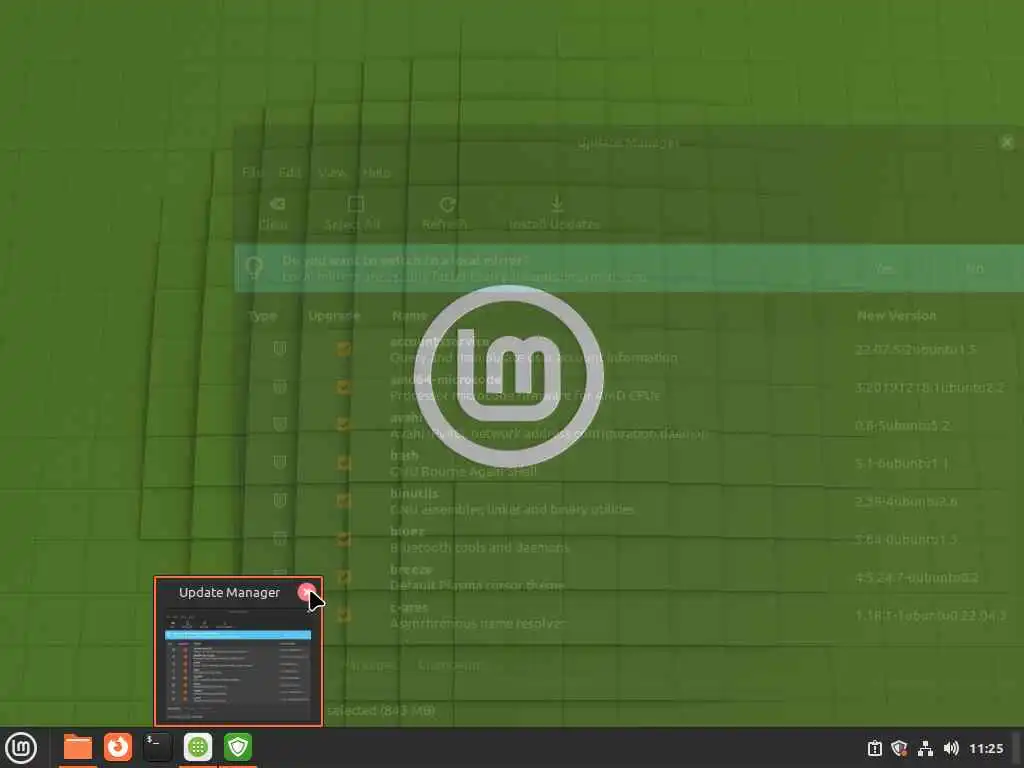Viewport: 1024px width, 768px height.
Task: Open Help menu in faded Update Manager
Action: (x=376, y=173)
